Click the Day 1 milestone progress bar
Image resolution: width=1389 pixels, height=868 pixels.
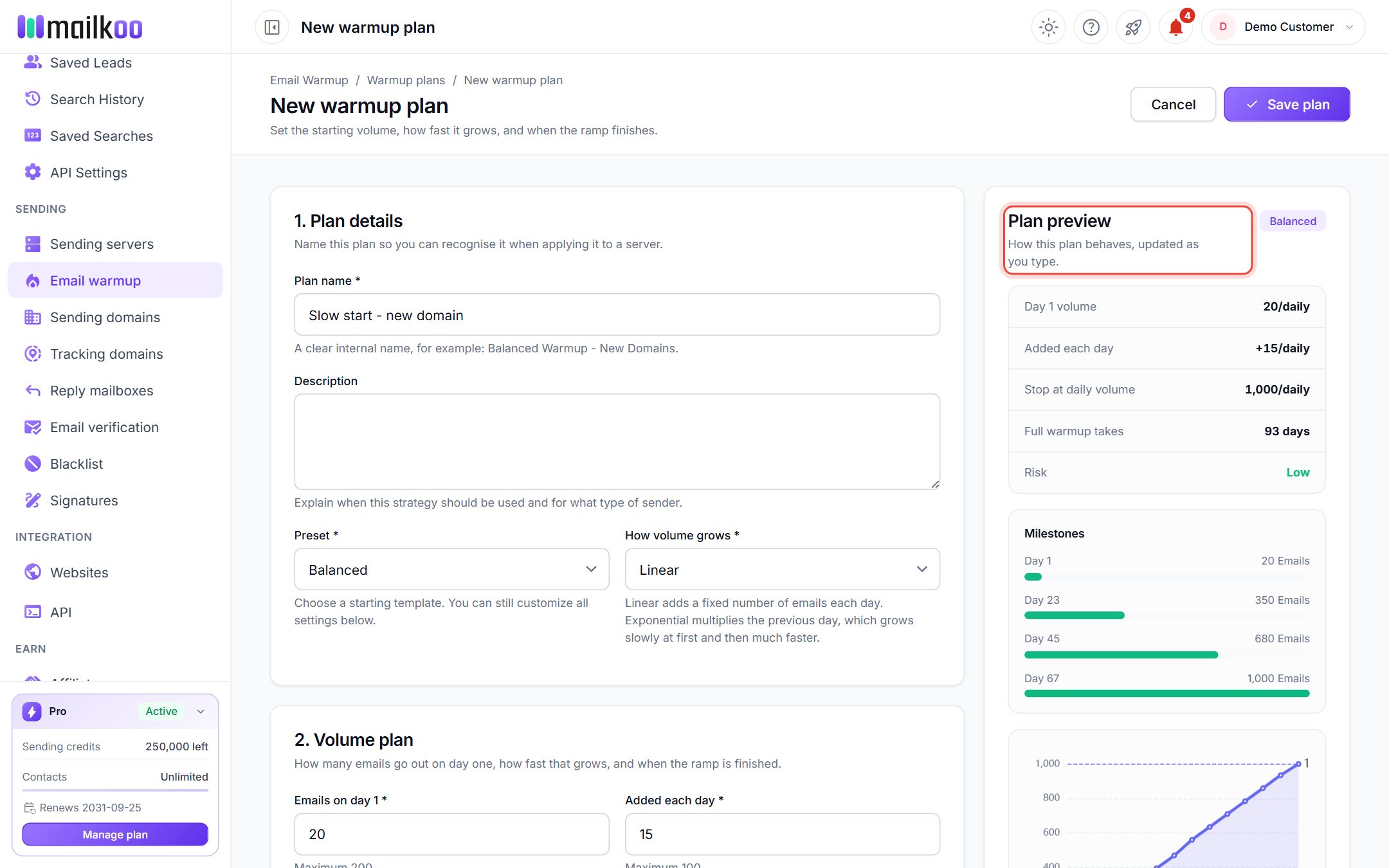(1167, 577)
